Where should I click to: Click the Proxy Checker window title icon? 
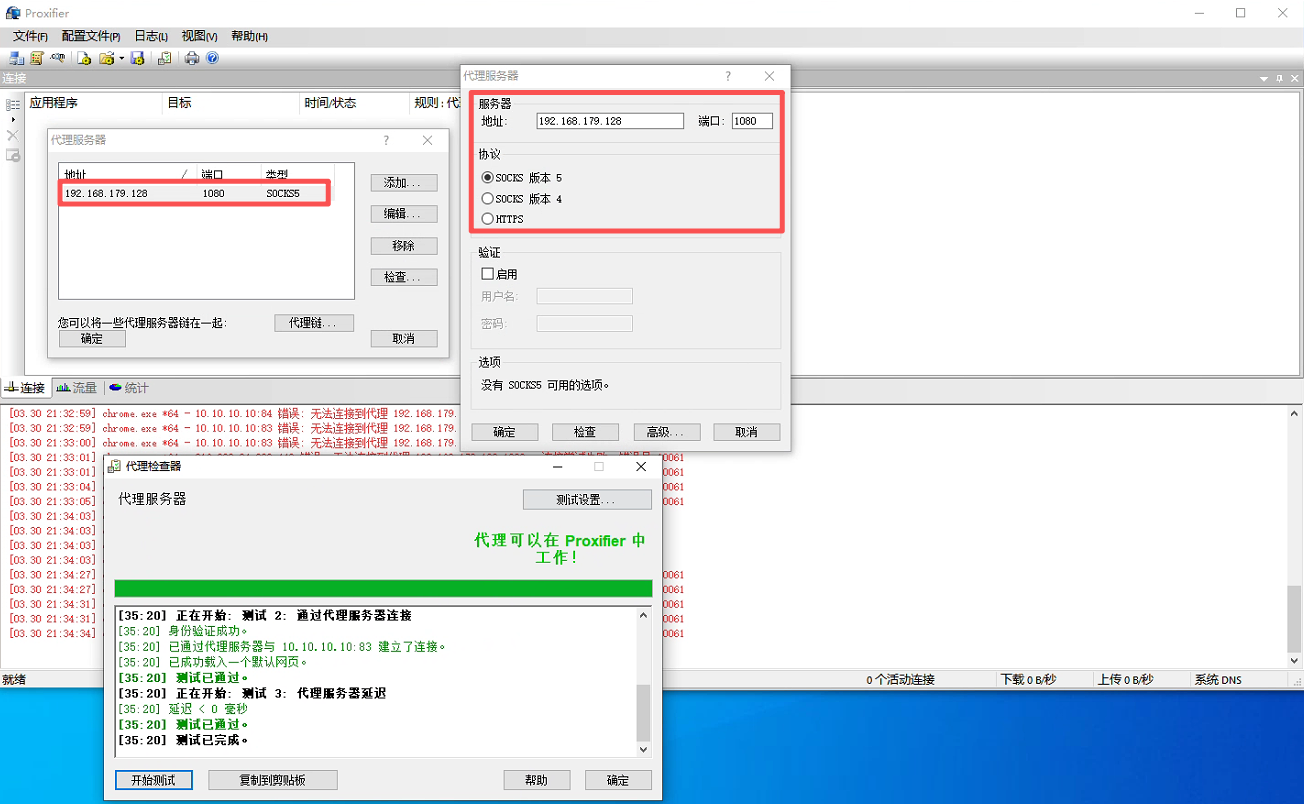115,466
